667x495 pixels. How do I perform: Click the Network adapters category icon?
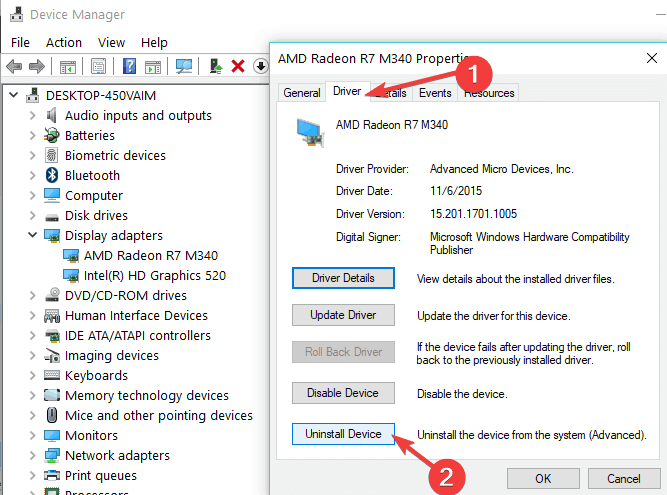click(52, 455)
